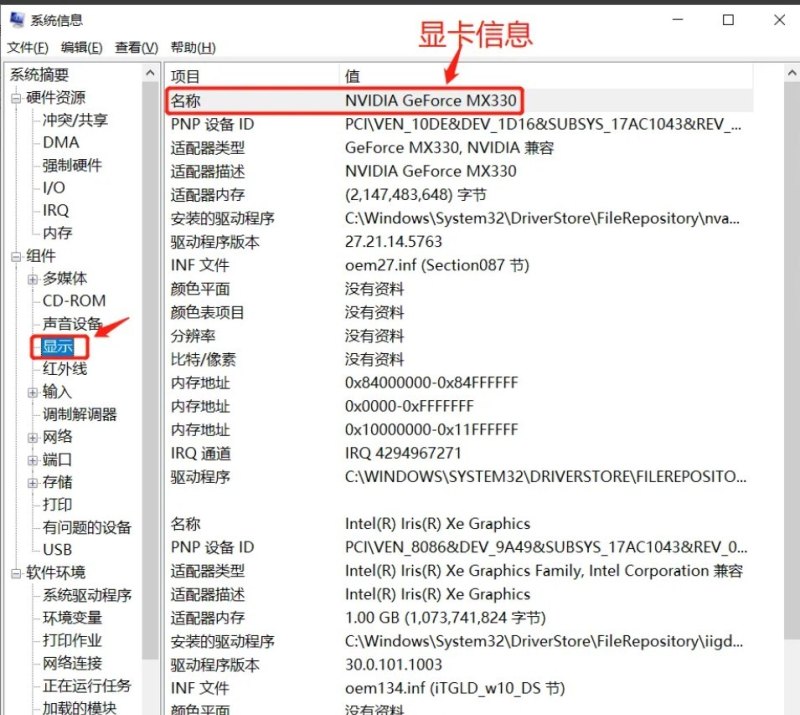The width and height of the screenshot is (800, 715).
Task: Select DMA in the tree
Action: tap(61, 142)
